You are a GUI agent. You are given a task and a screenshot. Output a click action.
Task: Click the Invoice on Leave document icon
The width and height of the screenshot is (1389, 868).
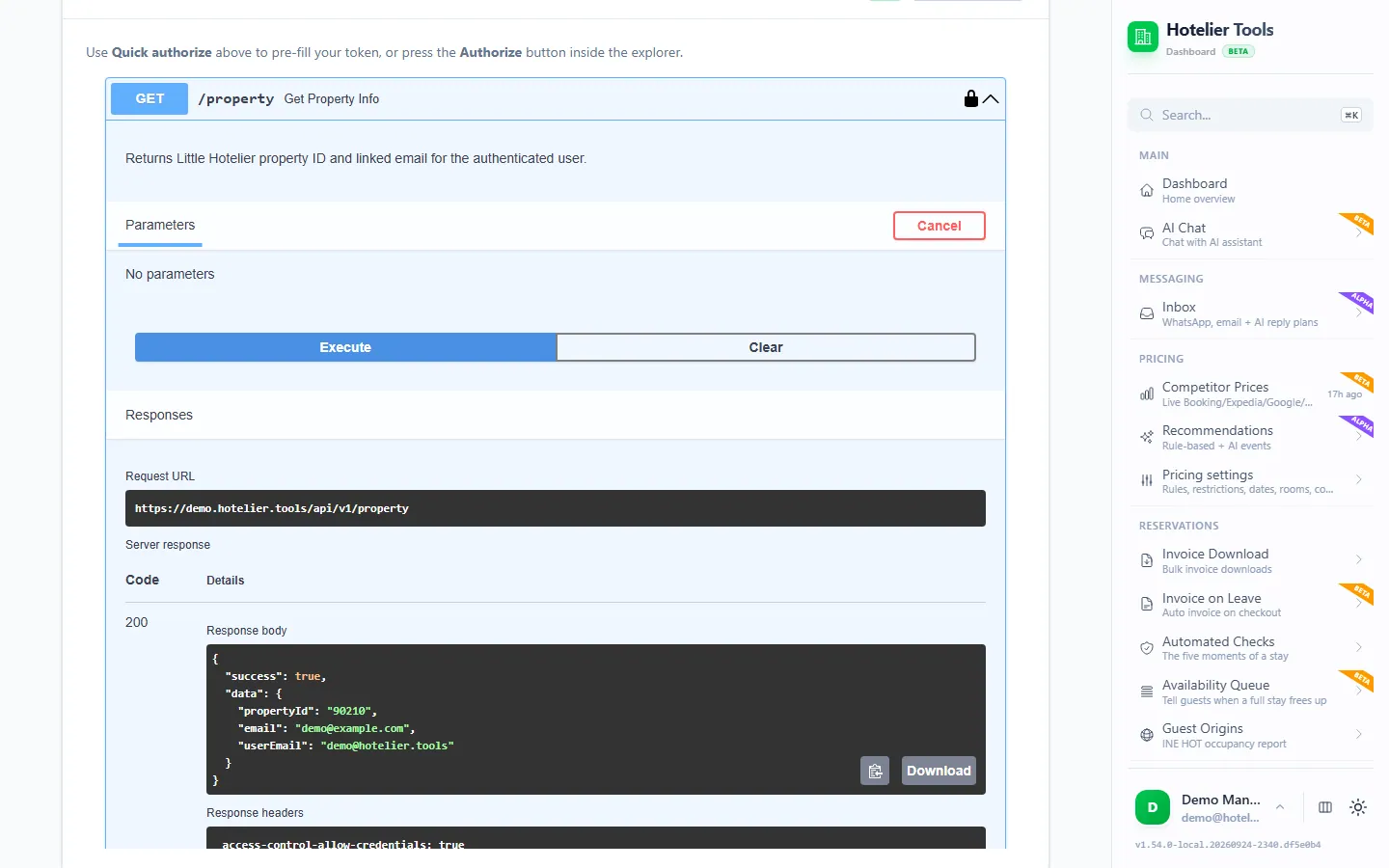[x=1147, y=604]
